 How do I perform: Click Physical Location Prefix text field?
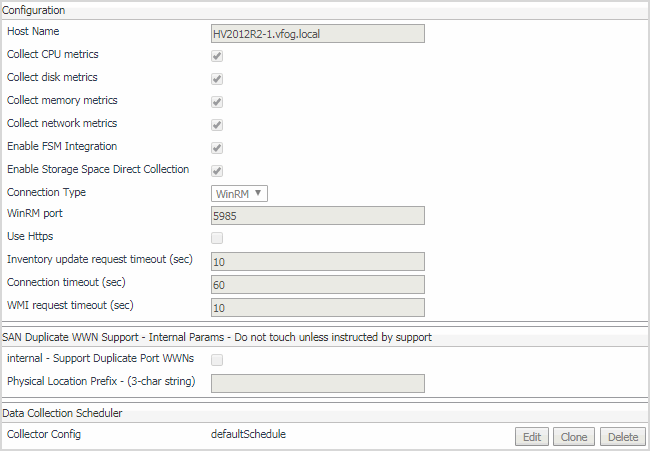pos(318,383)
